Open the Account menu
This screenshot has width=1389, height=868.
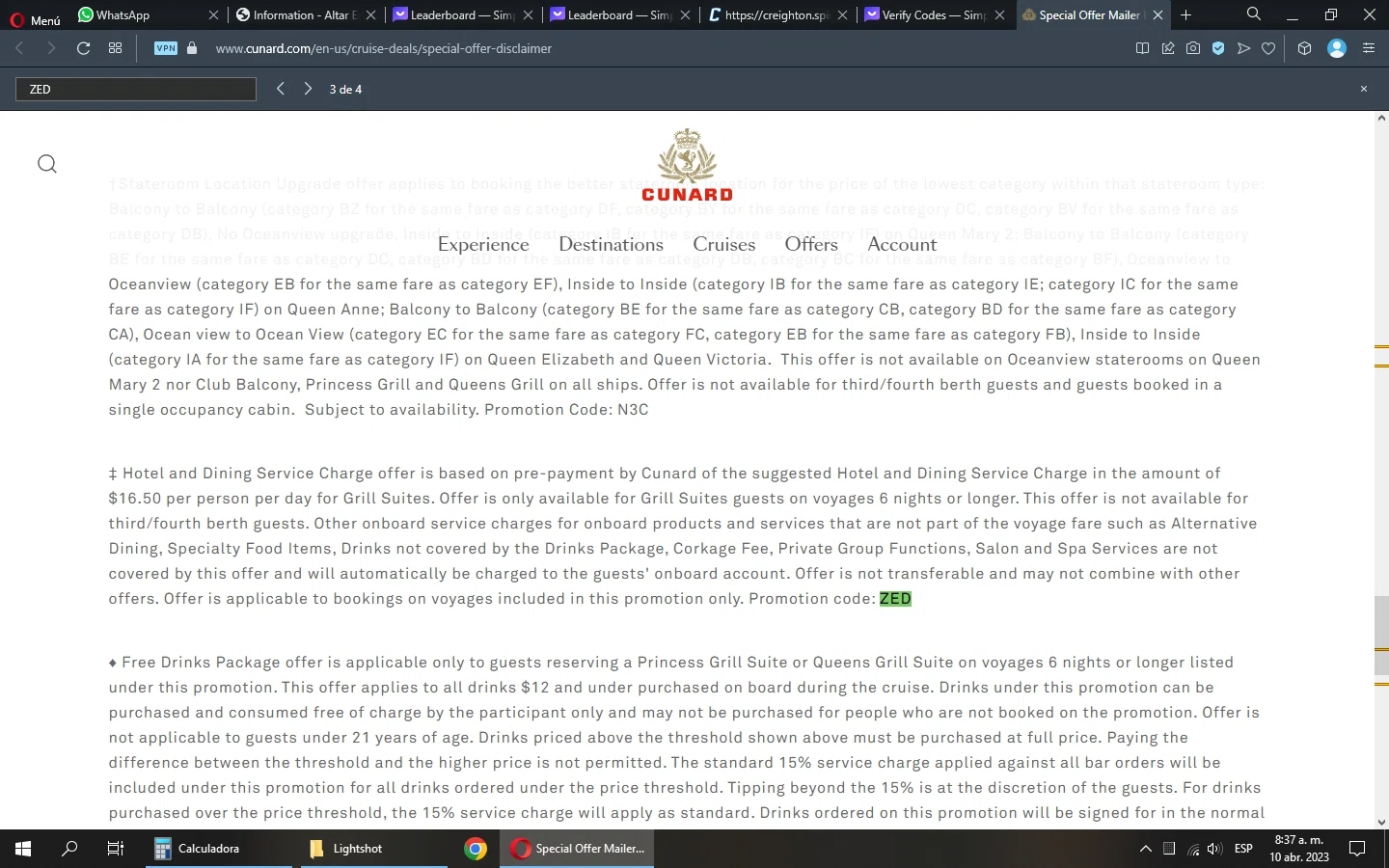click(x=902, y=244)
